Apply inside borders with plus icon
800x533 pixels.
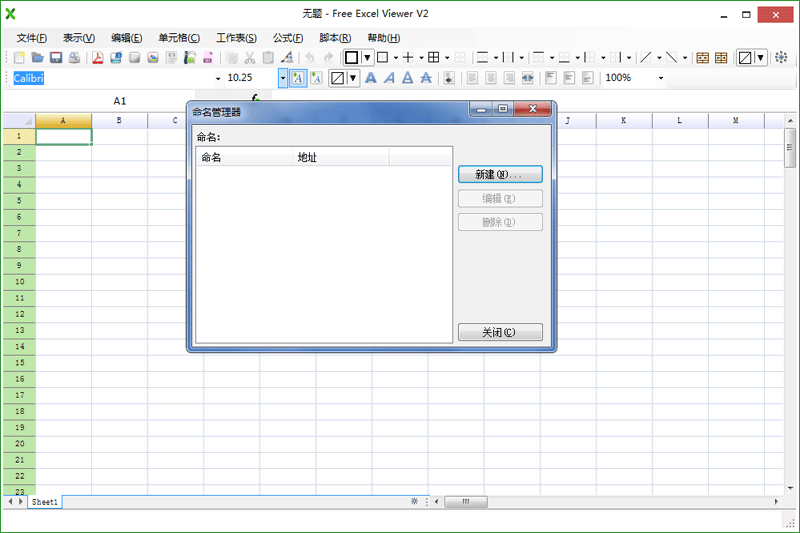tap(408, 58)
